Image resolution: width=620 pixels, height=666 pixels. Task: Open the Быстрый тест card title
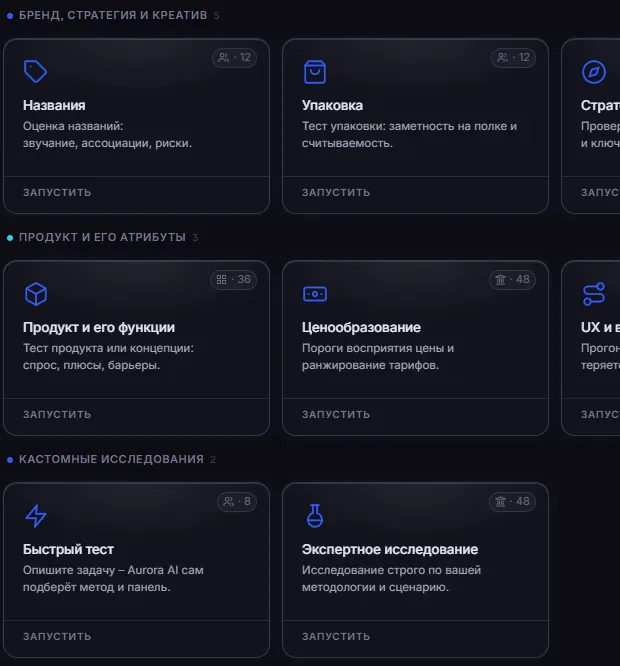pyautogui.click(x=68, y=549)
